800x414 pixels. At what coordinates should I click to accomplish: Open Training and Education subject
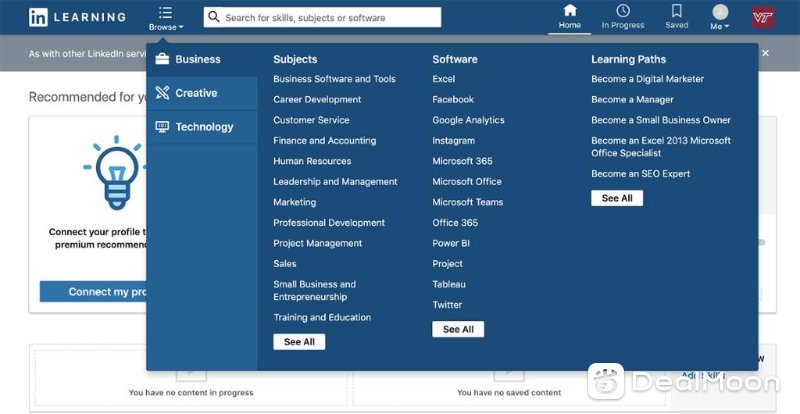(x=322, y=317)
